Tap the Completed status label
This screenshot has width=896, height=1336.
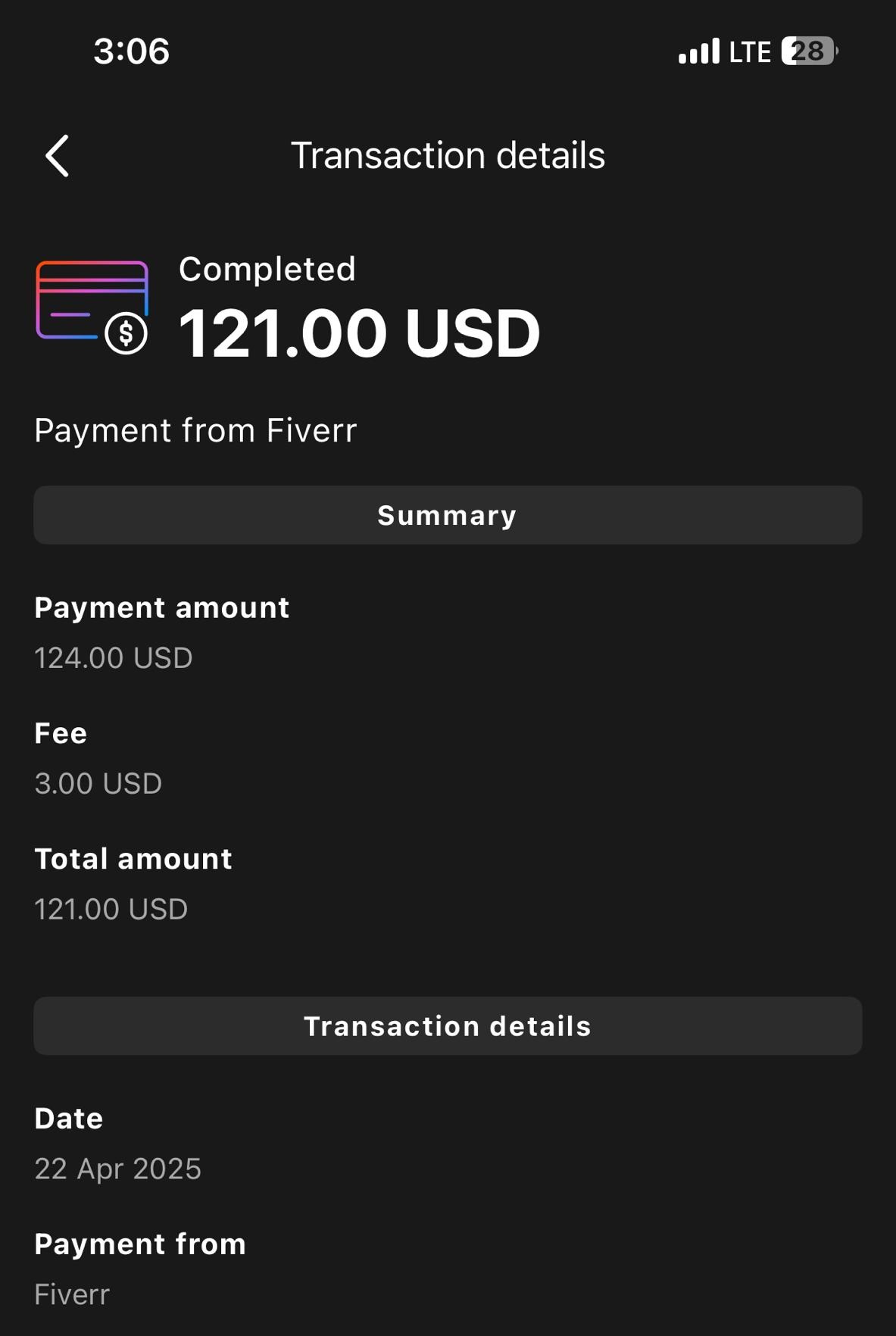click(x=267, y=269)
